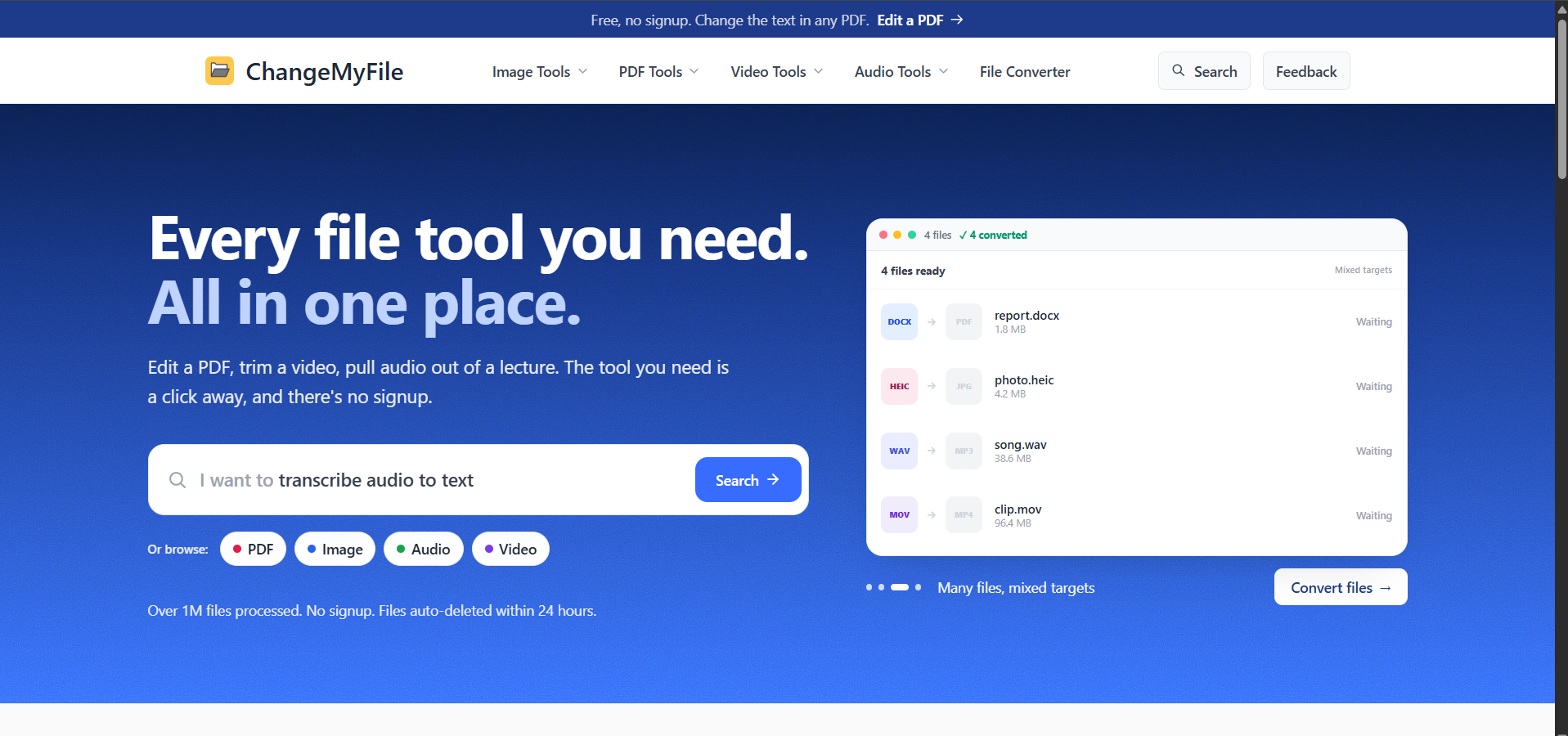Click the WAV file type badge
Viewport: 1568px width, 736px height.
[x=899, y=451]
